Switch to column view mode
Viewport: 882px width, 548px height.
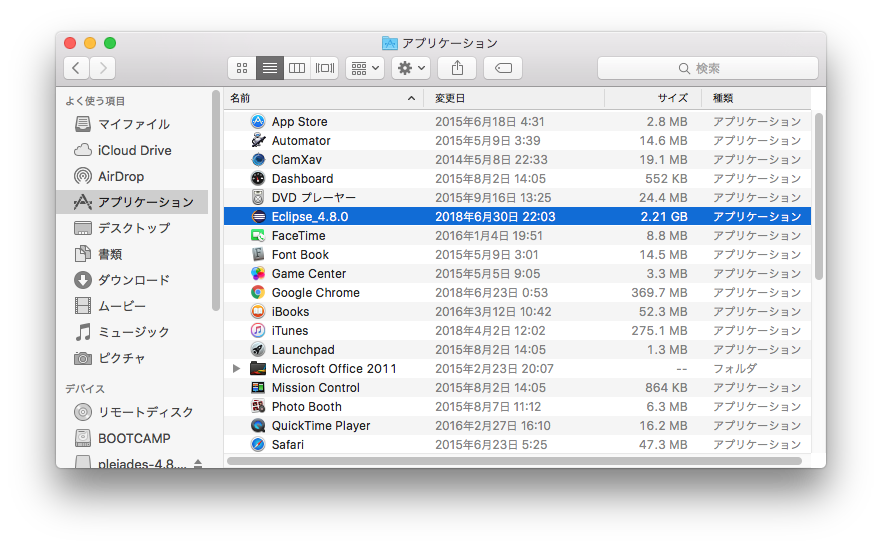pos(297,68)
